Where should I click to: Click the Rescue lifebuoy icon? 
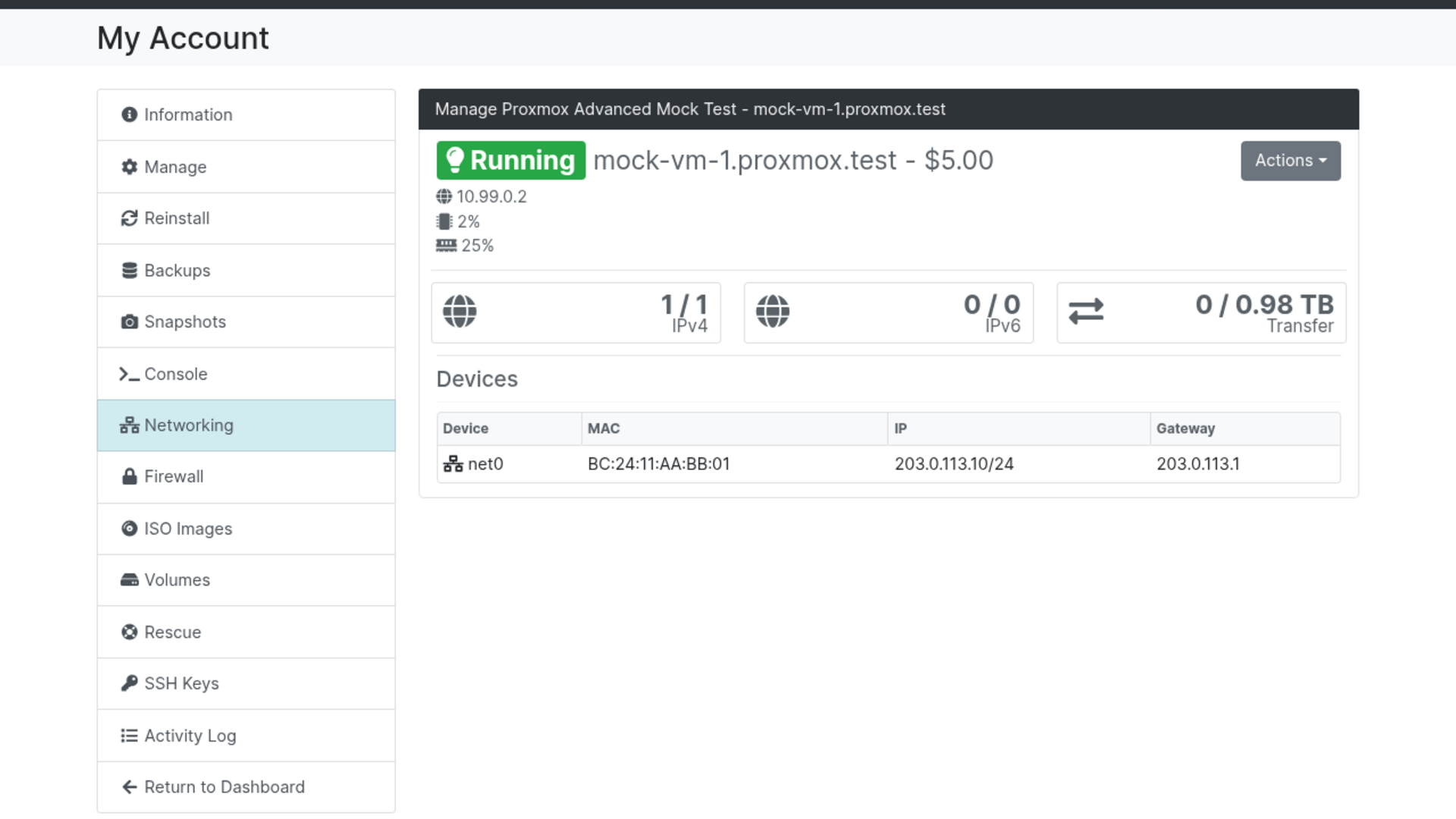click(x=130, y=632)
